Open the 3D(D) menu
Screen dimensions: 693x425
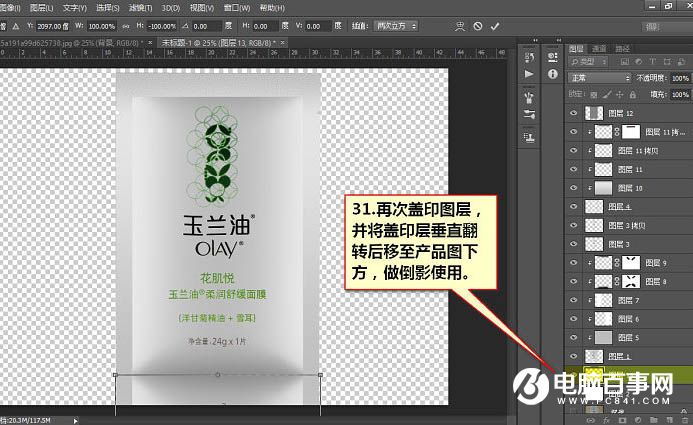pos(171,8)
